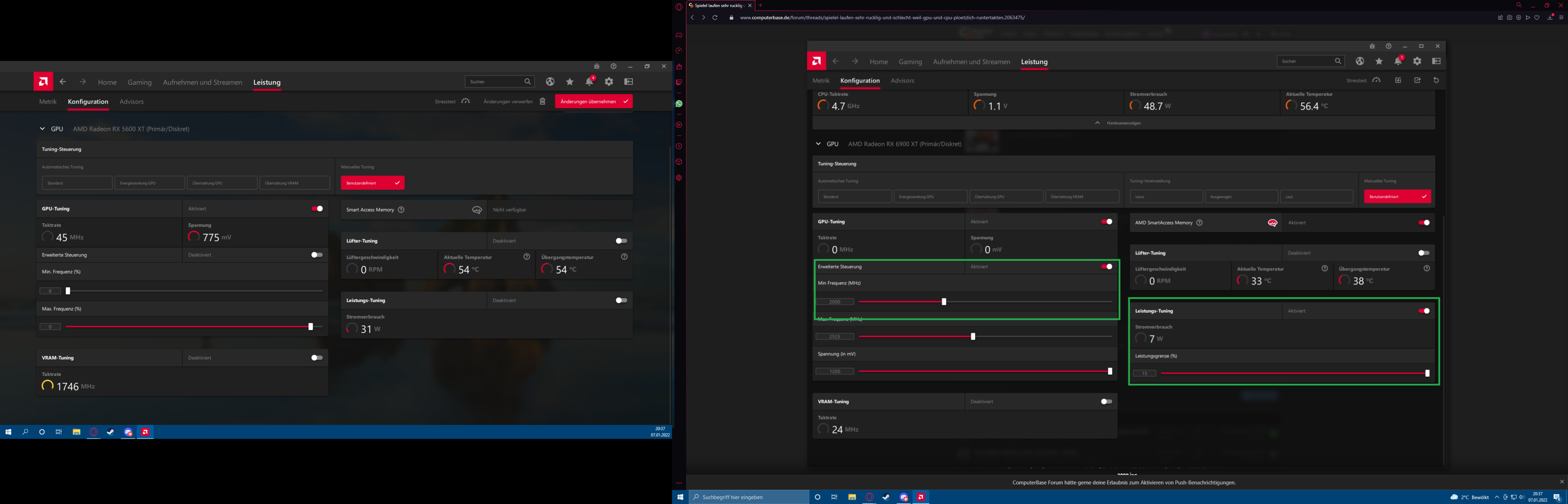1568x504 pixels.
Task: Open the browser downloads icon
Action: (1550, 18)
